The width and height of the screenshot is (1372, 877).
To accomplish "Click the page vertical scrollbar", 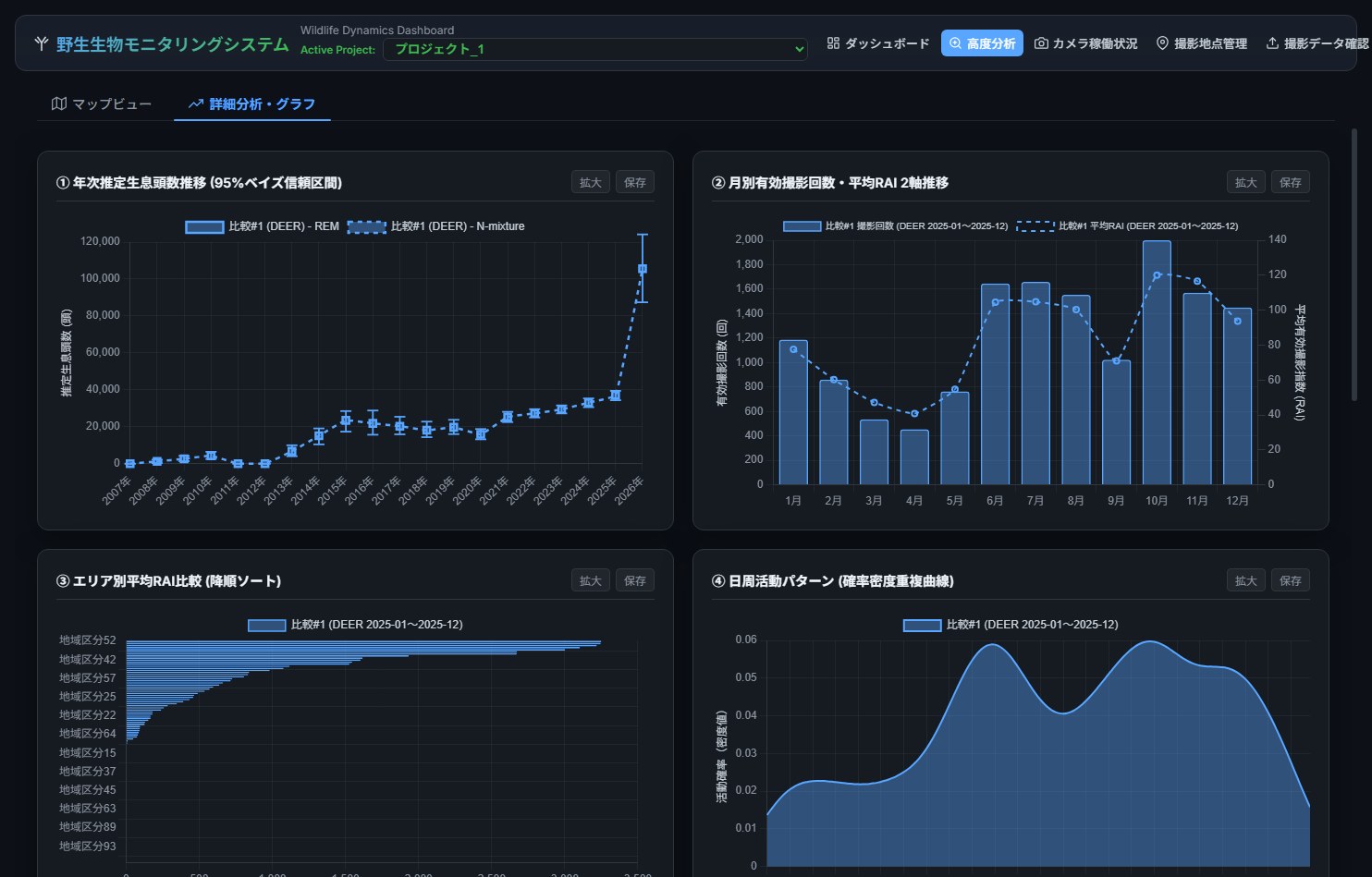I will [x=1354, y=264].
